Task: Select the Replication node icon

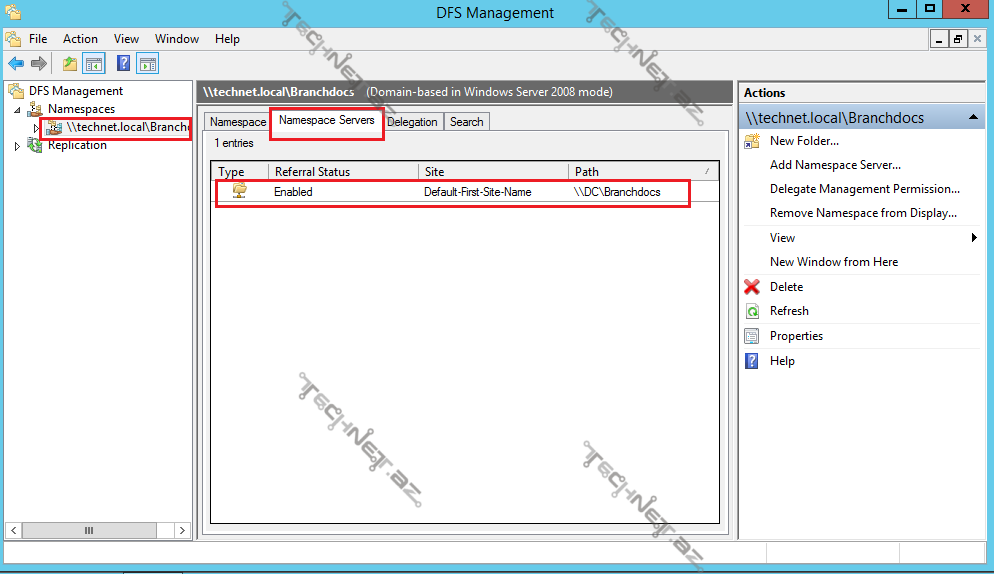Action: point(36,145)
